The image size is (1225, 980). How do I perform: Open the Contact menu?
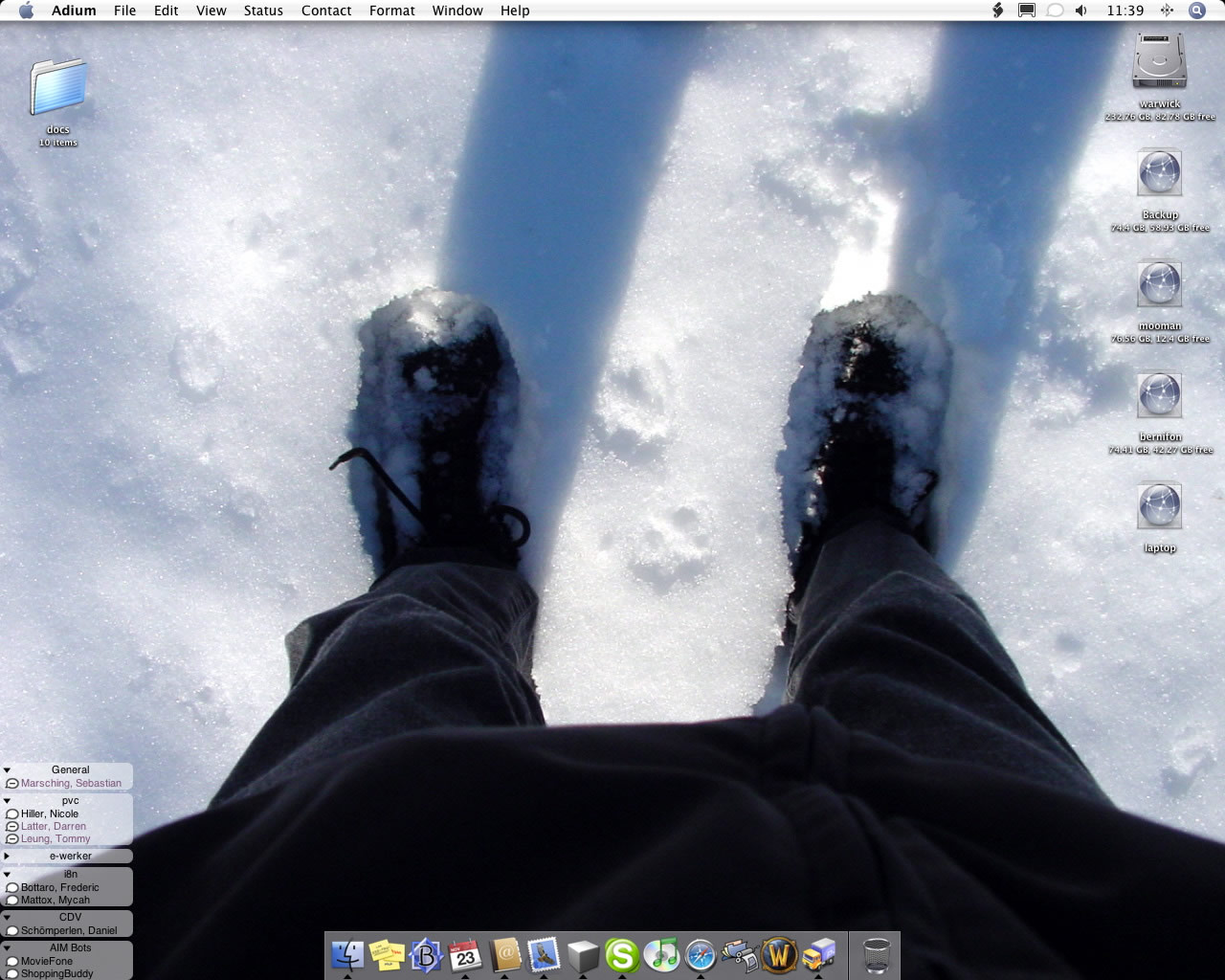pos(326,11)
